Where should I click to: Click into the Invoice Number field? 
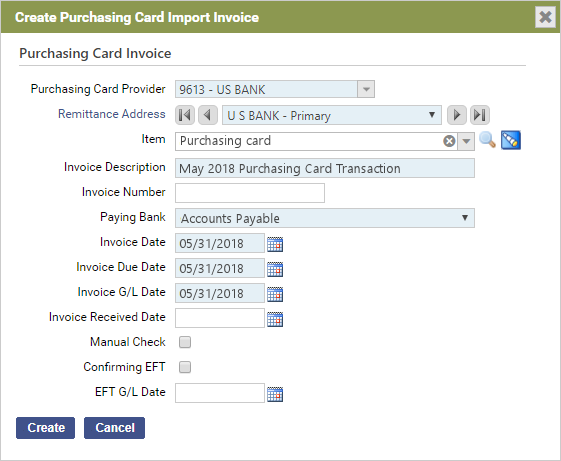[x=250, y=193]
